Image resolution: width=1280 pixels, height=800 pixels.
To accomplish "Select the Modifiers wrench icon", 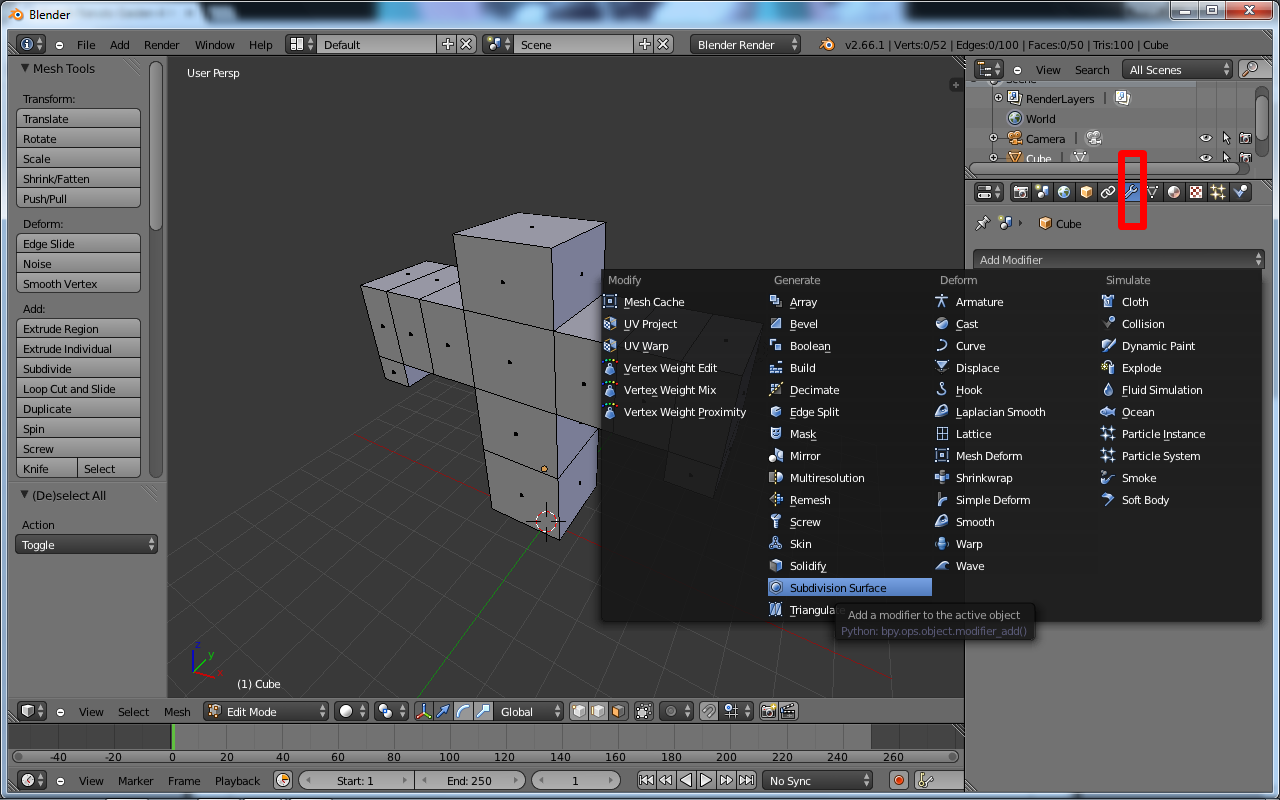I will pos(1131,192).
